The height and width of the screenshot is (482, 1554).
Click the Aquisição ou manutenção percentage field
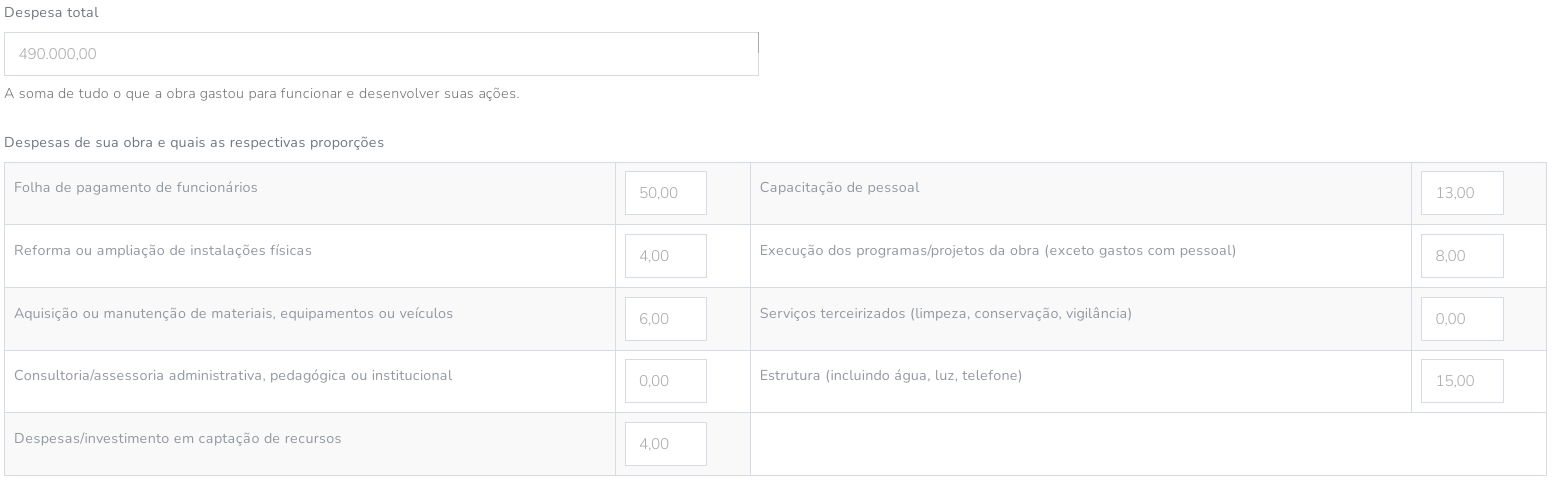[x=665, y=319]
